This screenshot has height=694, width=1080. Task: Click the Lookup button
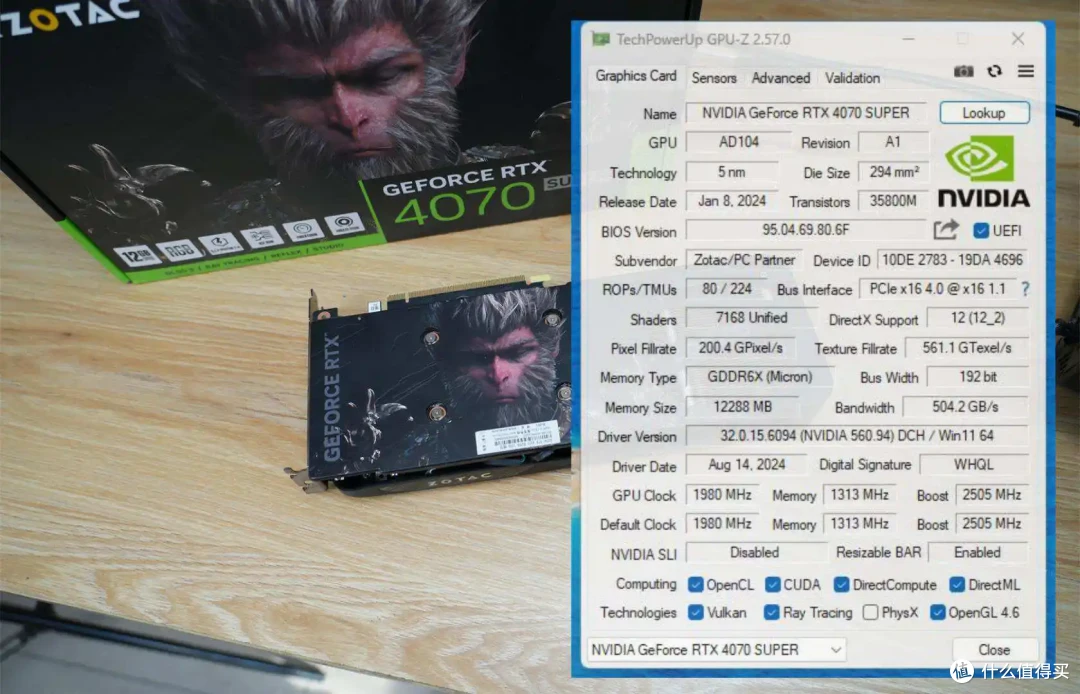click(984, 113)
